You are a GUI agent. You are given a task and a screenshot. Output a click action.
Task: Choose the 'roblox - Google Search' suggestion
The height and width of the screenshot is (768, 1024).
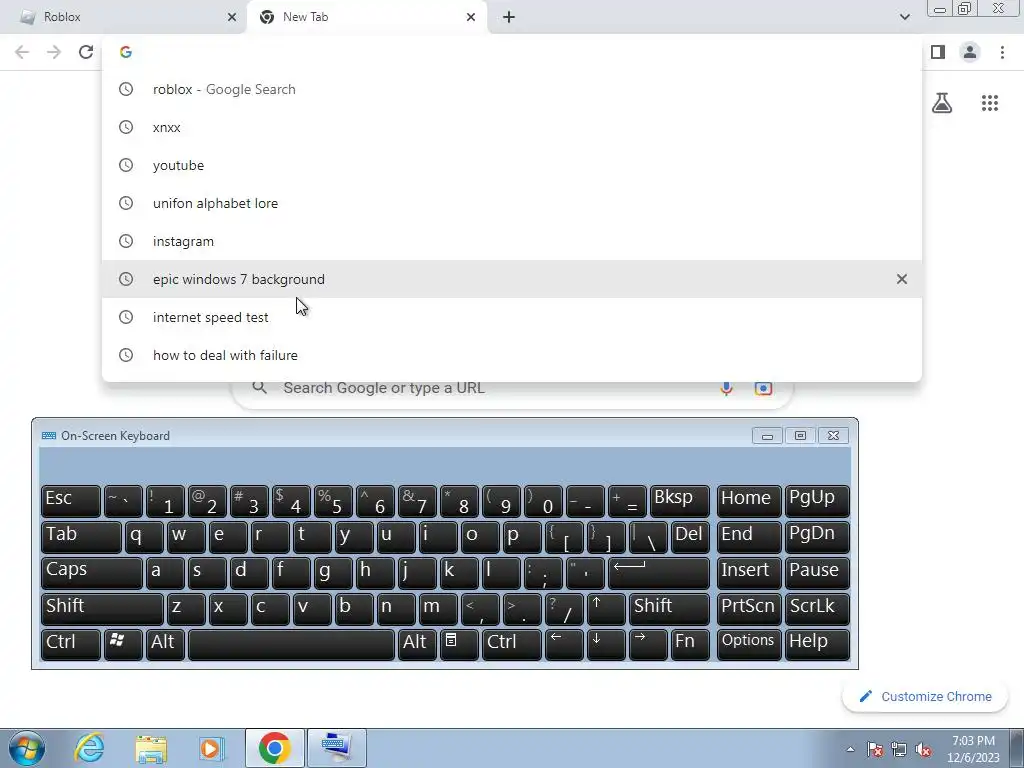(512, 89)
